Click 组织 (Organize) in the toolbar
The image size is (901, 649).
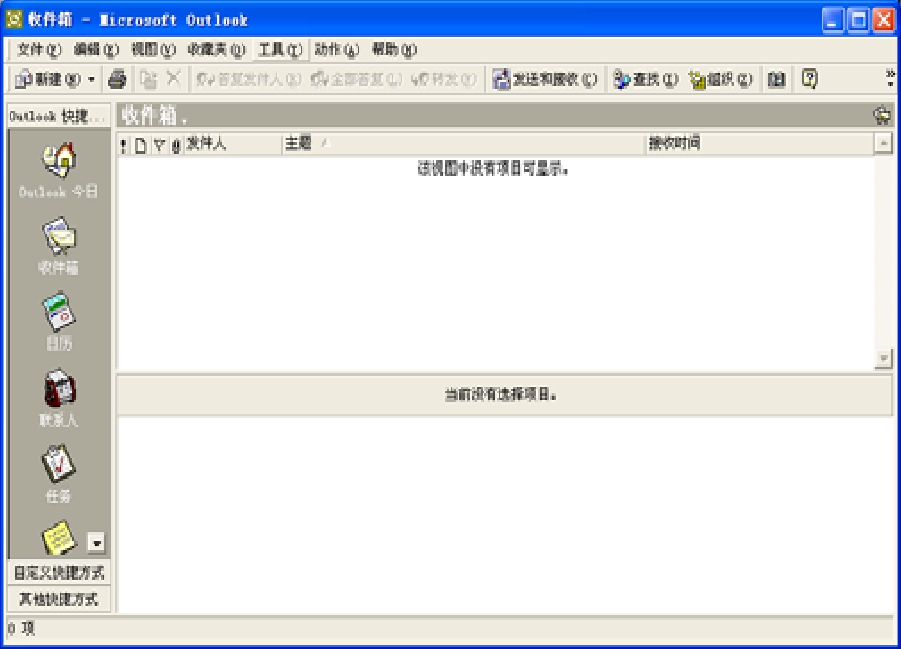coord(721,79)
